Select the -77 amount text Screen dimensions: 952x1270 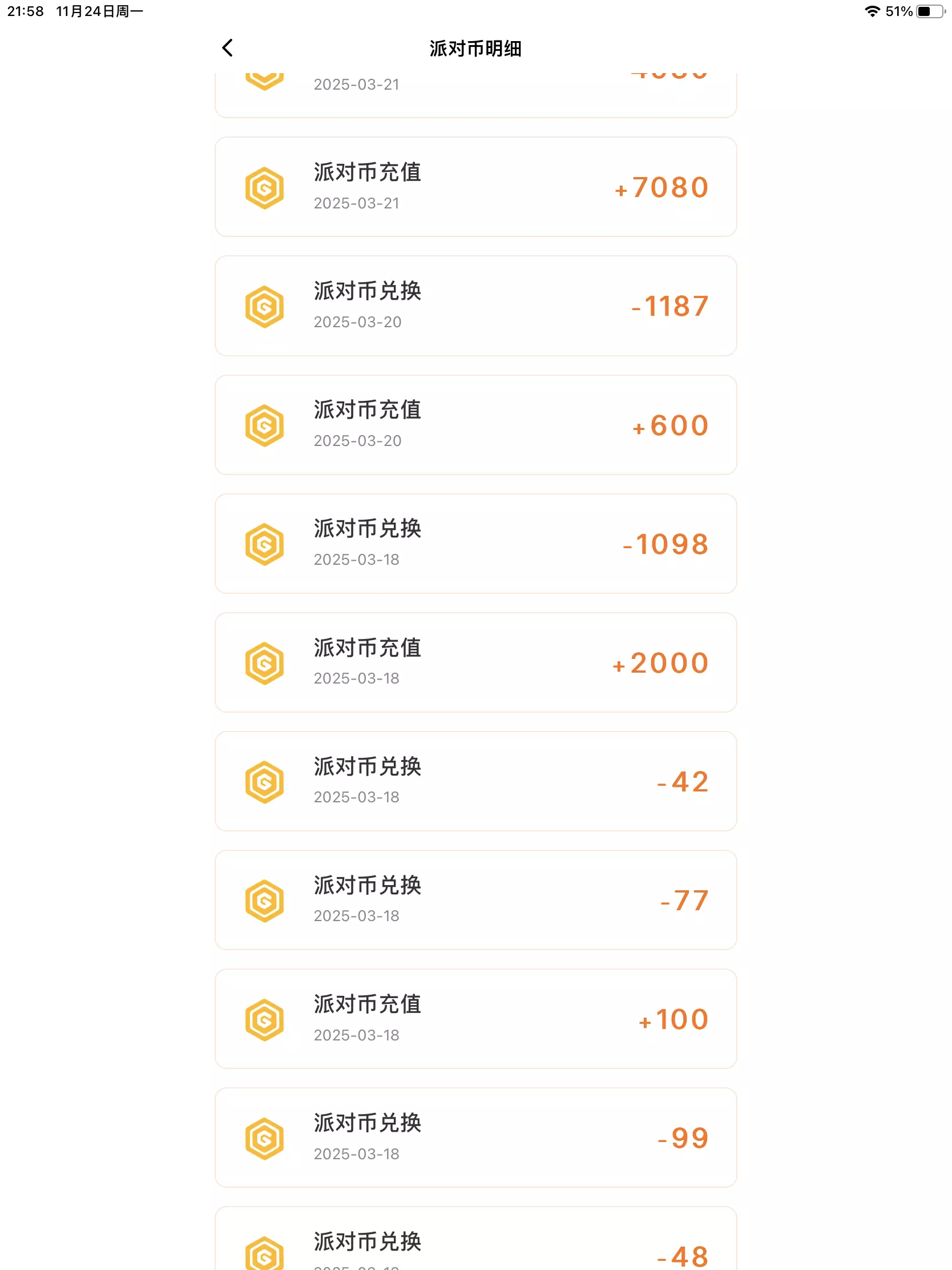(x=684, y=901)
